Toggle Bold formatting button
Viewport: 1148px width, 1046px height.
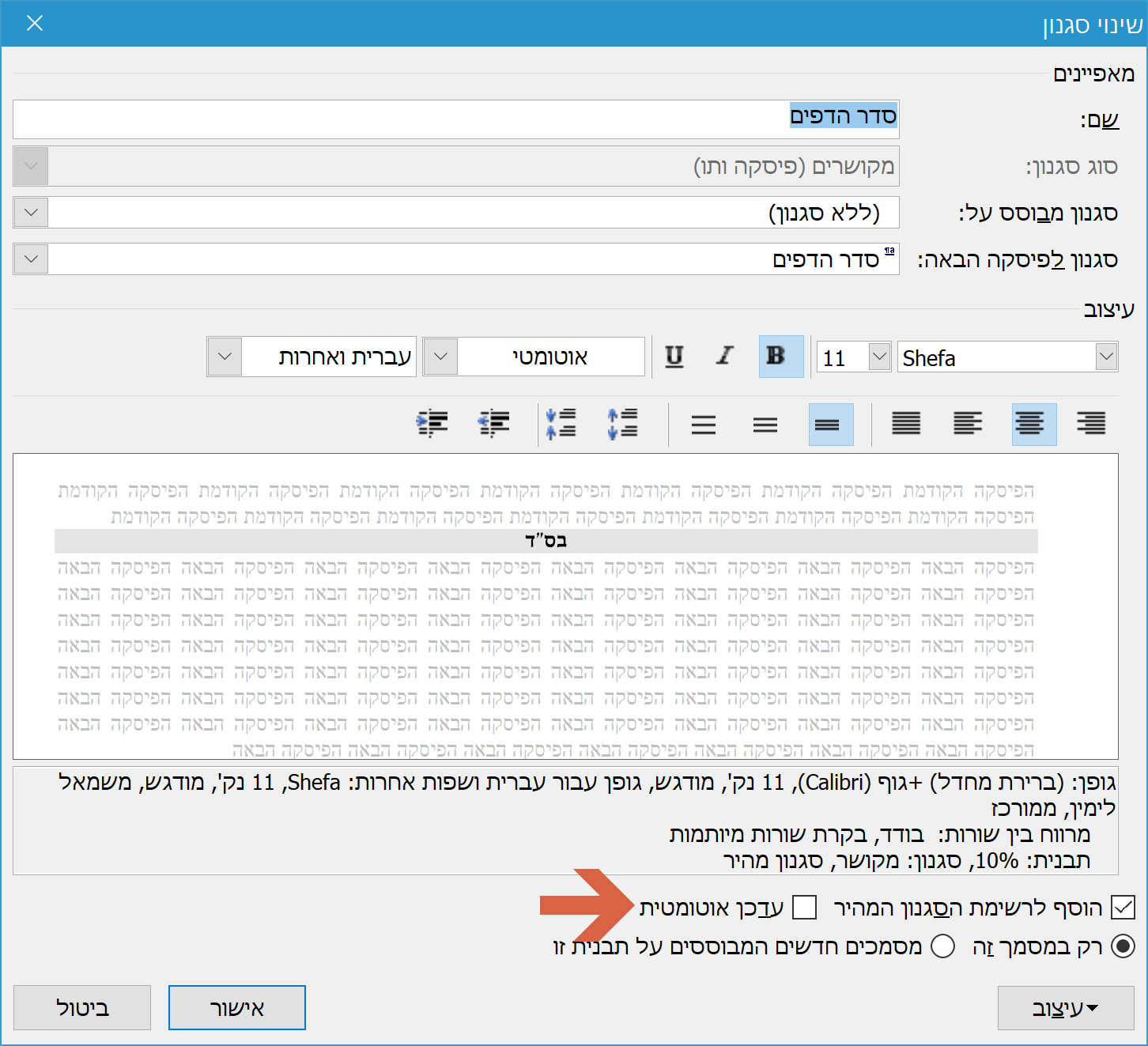[x=781, y=357]
